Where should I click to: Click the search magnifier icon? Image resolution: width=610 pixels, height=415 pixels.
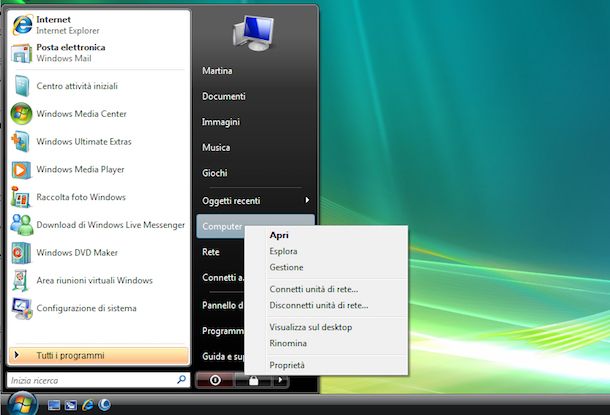point(181,380)
